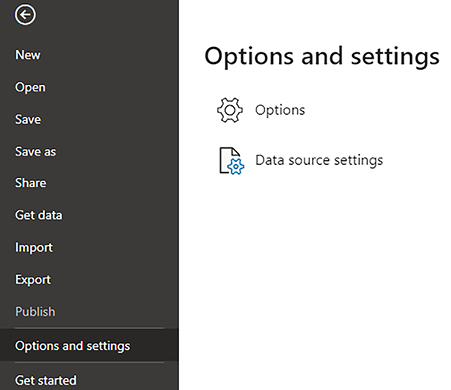
Task: Click the divider line above Get started
Action: coord(90,362)
